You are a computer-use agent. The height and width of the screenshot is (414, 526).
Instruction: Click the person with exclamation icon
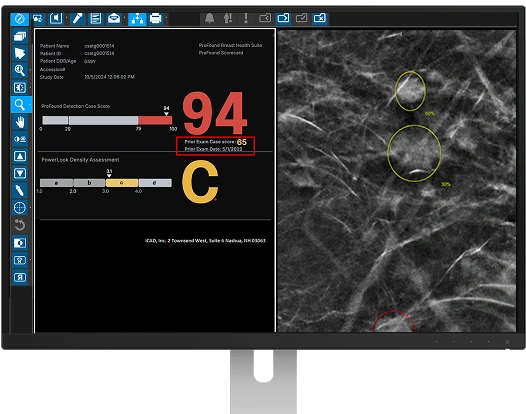[x=228, y=18]
